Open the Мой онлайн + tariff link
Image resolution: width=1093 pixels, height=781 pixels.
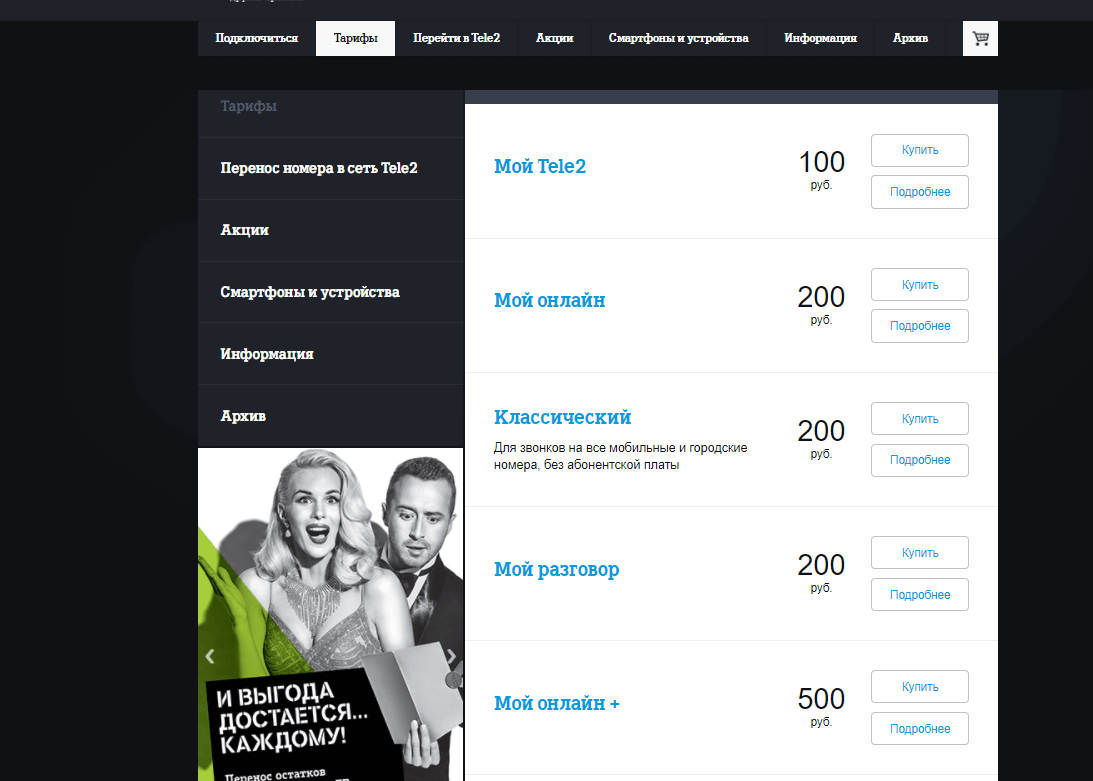pos(557,703)
